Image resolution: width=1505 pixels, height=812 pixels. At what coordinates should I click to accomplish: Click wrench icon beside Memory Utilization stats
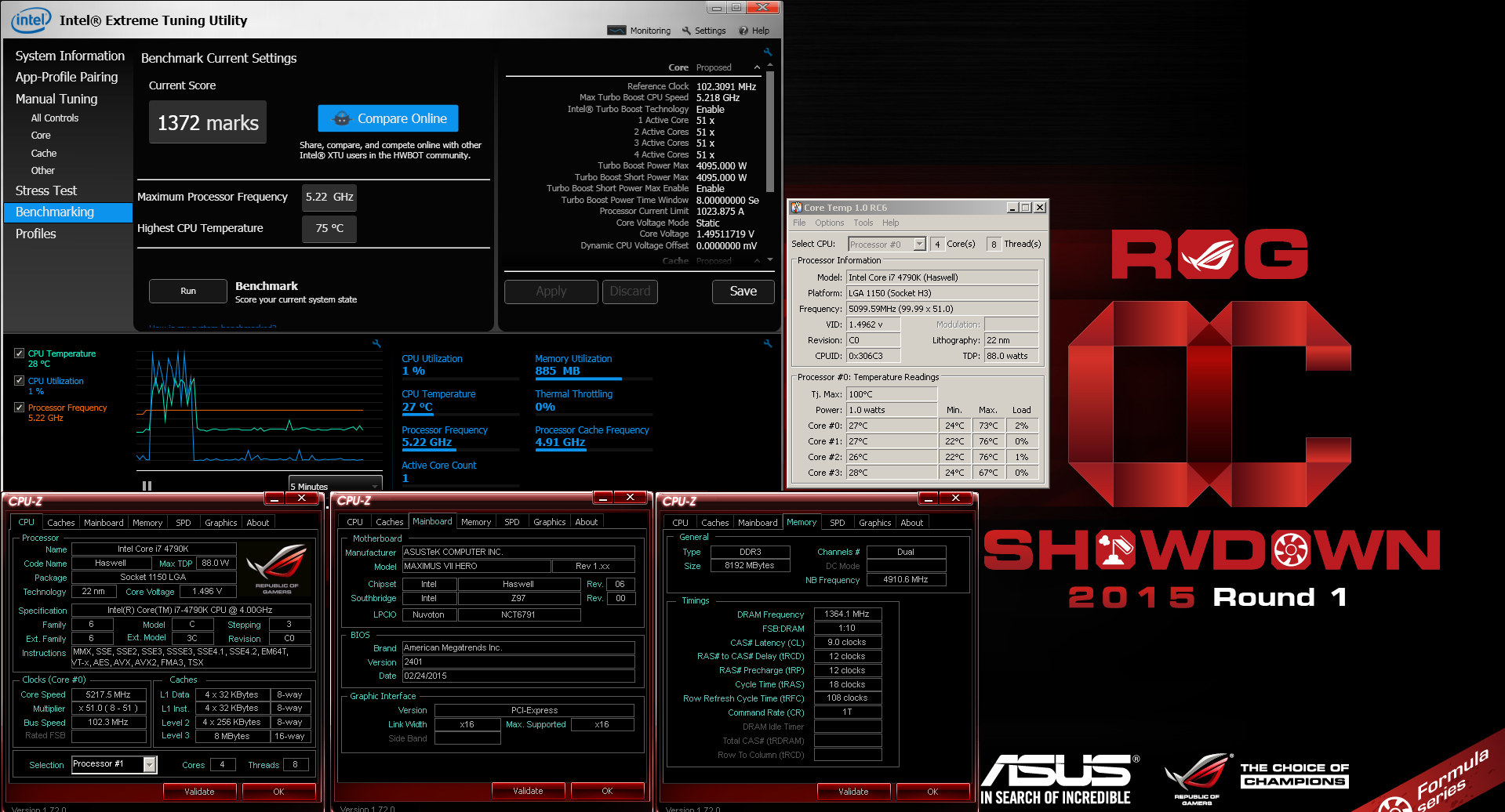(768, 343)
